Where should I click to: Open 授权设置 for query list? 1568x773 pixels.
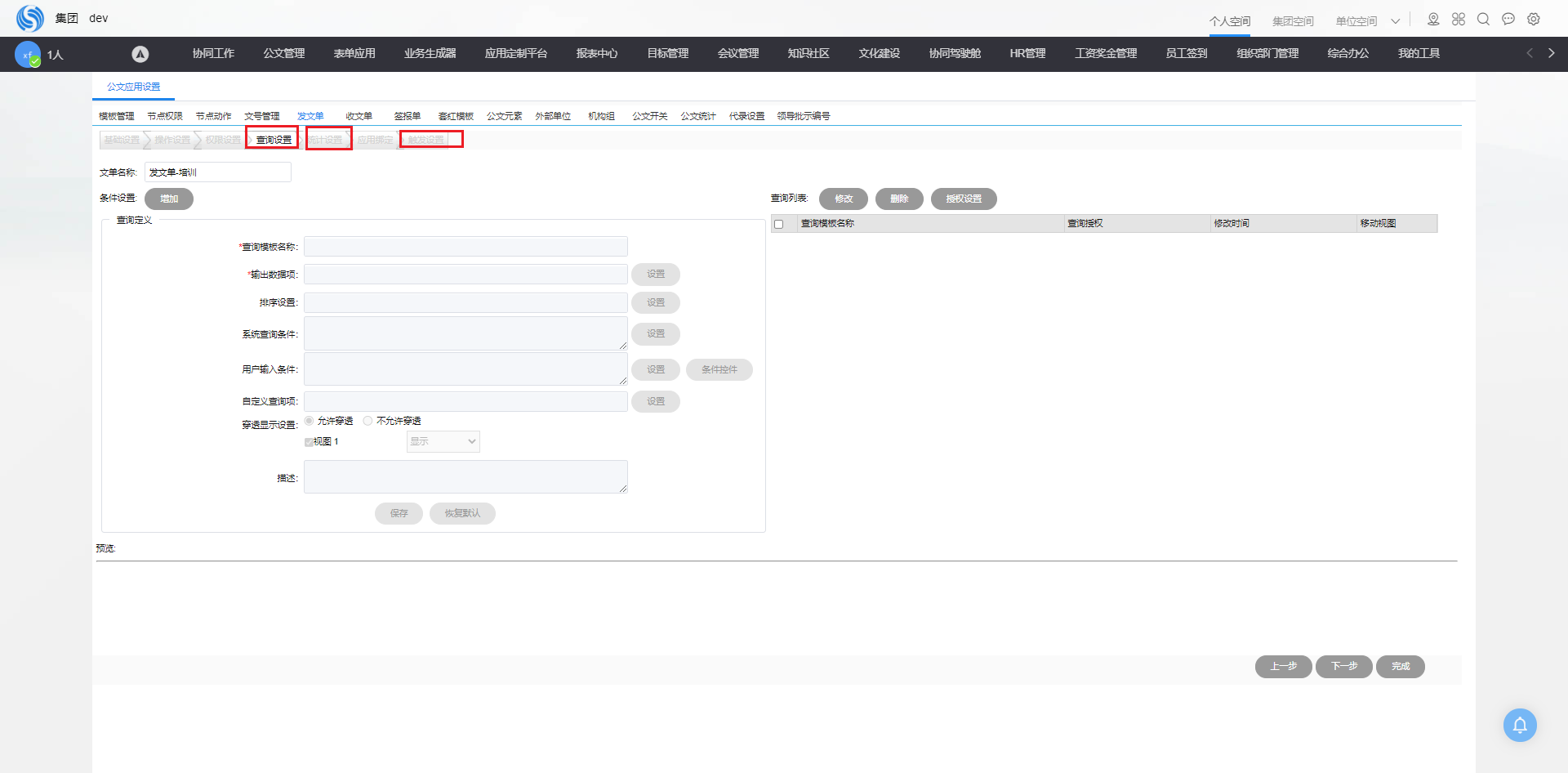click(964, 199)
